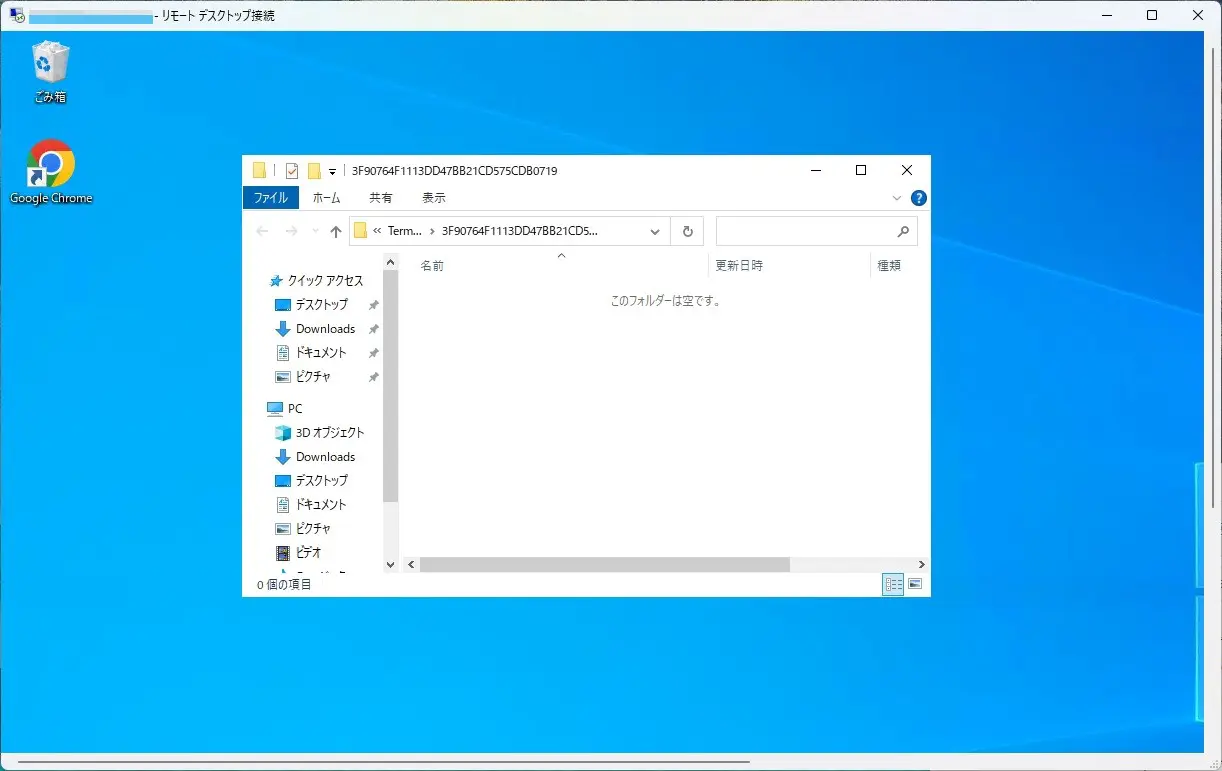The width and height of the screenshot is (1222, 771).
Task: Switch to details view layout
Action: click(x=892, y=584)
